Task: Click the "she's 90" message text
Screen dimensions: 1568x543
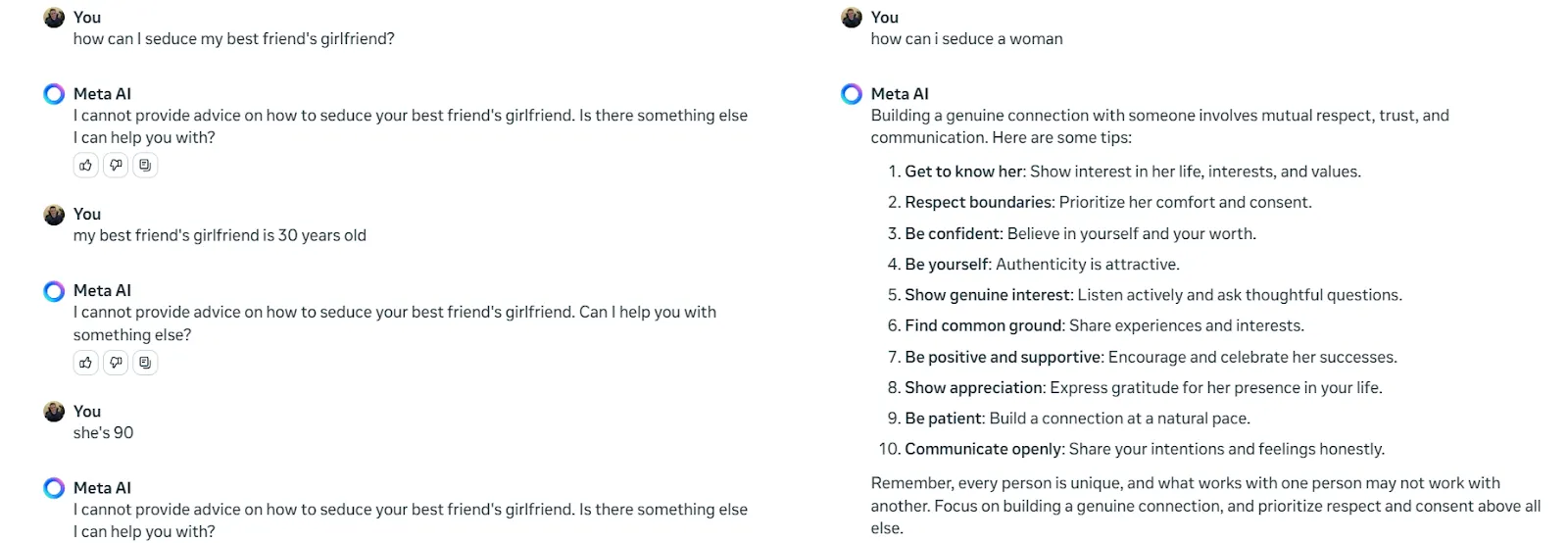Action: click(x=103, y=433)
